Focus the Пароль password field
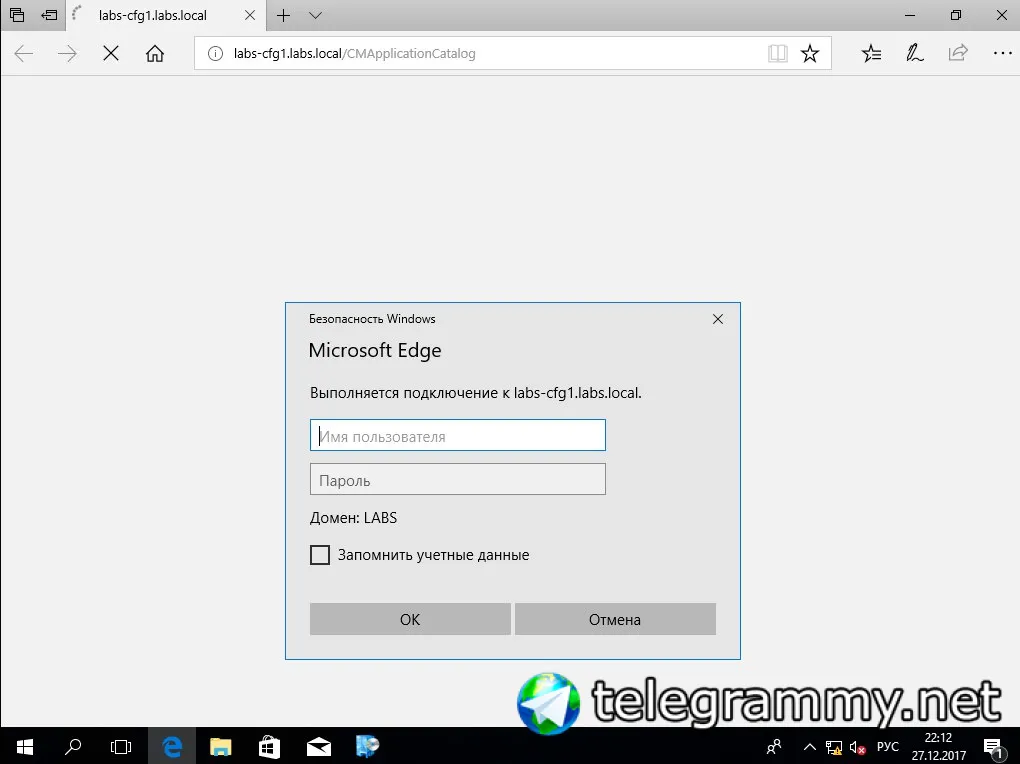This screenshot has width=1020, height=764. coord(457,479)
